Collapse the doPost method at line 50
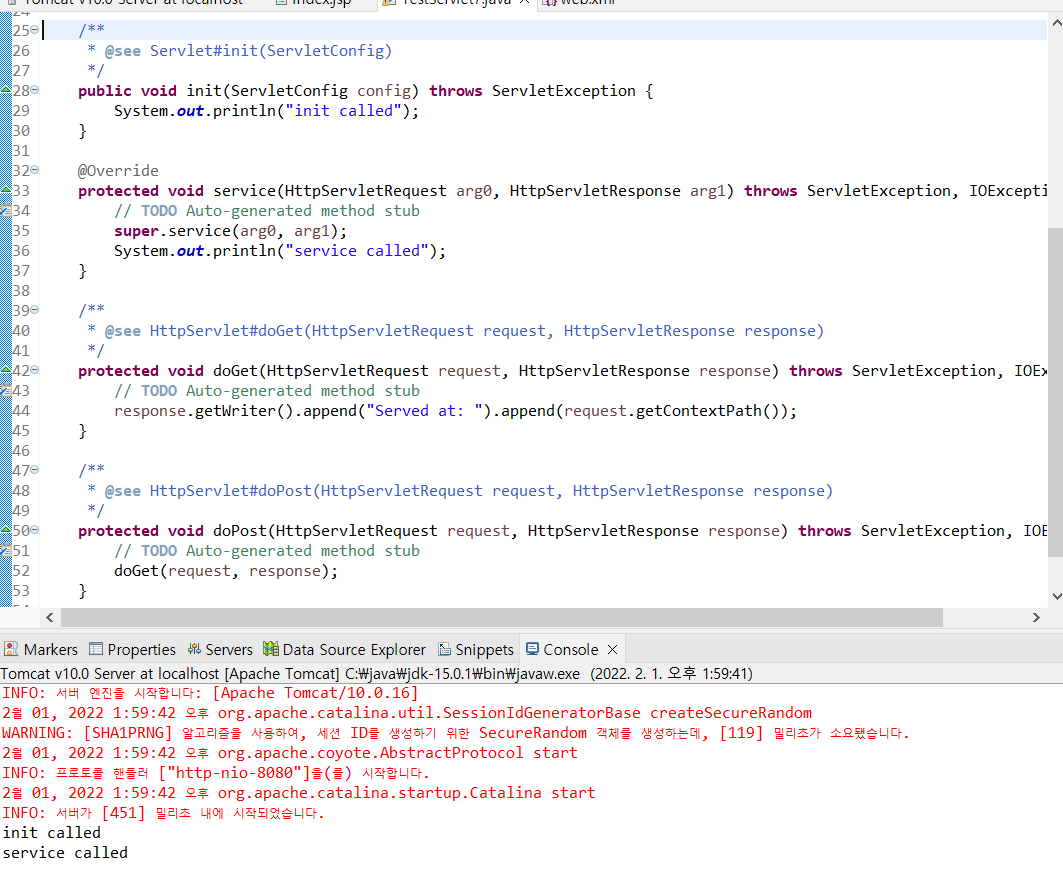The height and width of the screenshot is (871, 1063). tap(35, 529)
